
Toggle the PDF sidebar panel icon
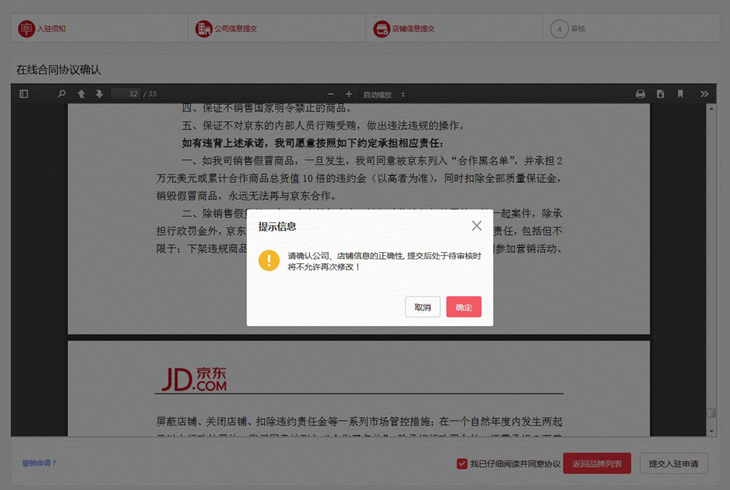24,94
